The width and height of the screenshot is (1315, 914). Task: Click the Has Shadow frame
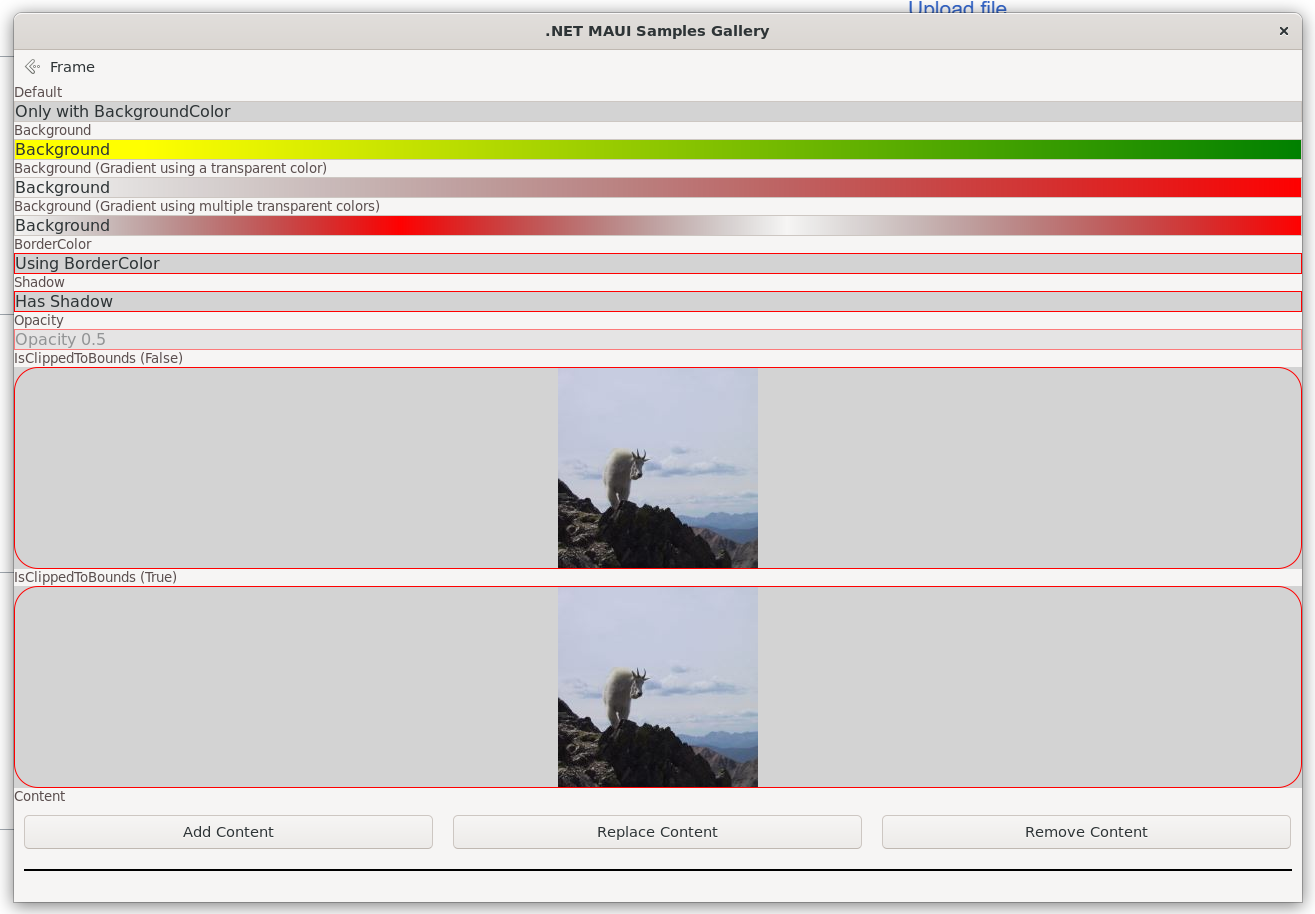click(657, 302)
